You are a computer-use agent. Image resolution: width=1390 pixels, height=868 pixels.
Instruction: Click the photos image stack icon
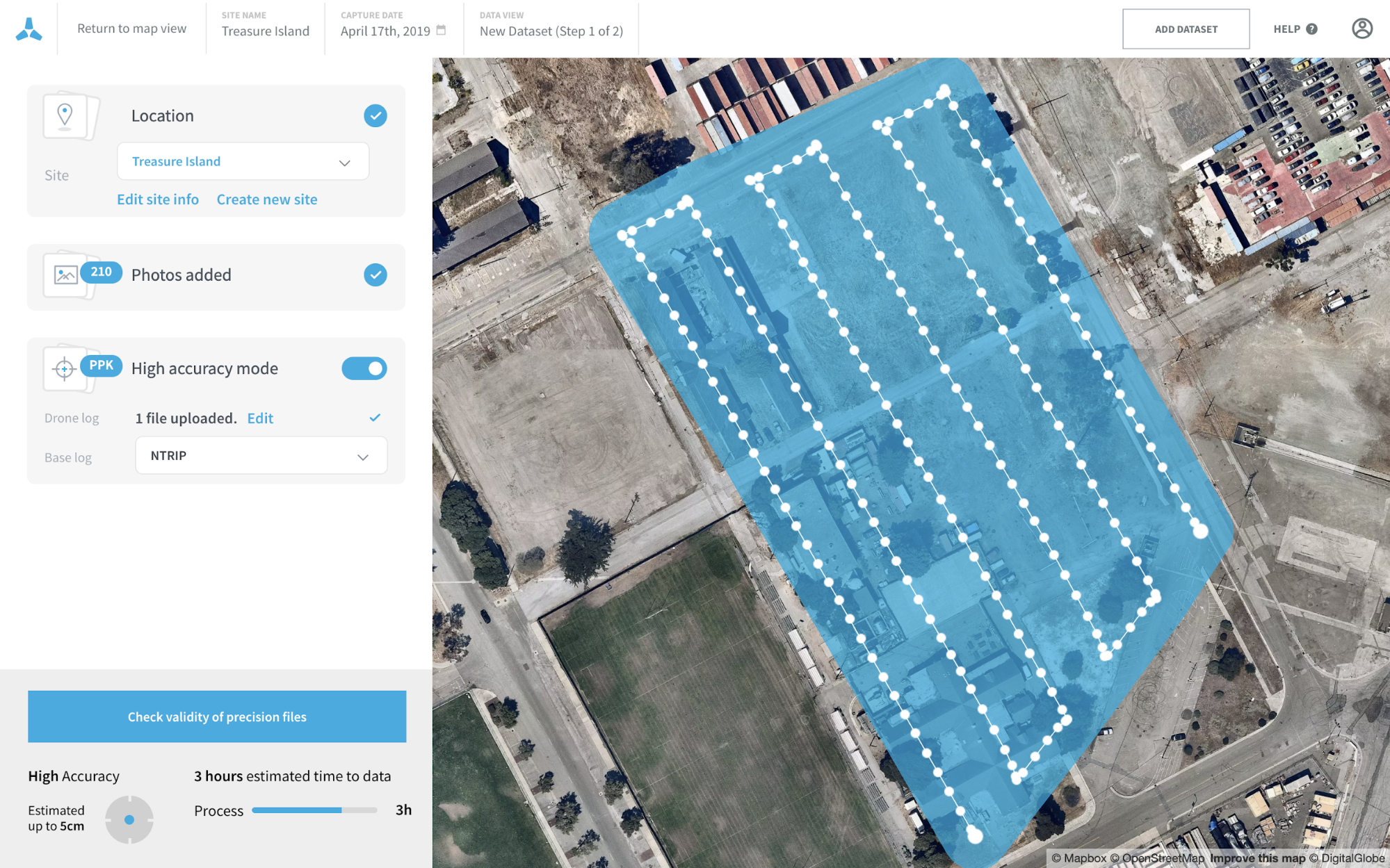(x=65, y=275)
